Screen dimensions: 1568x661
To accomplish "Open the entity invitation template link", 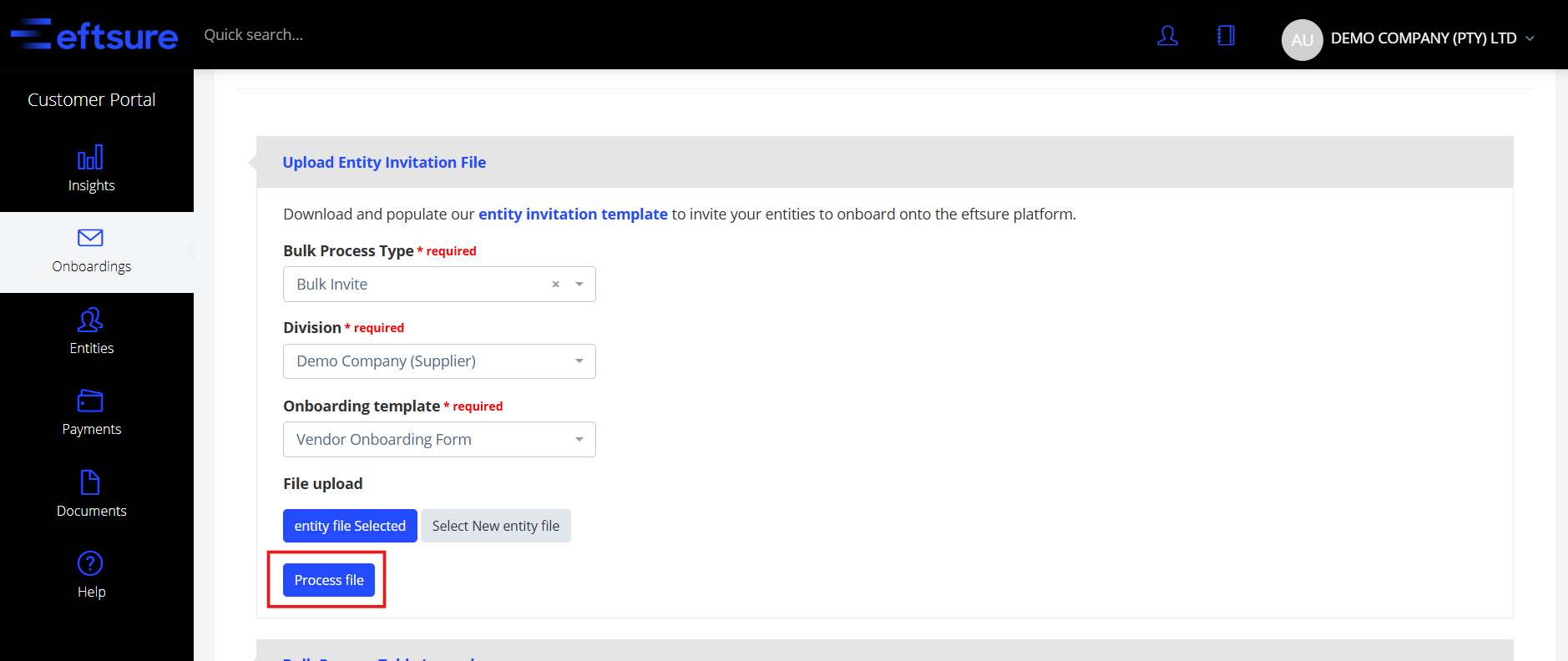I will (573, 214).
